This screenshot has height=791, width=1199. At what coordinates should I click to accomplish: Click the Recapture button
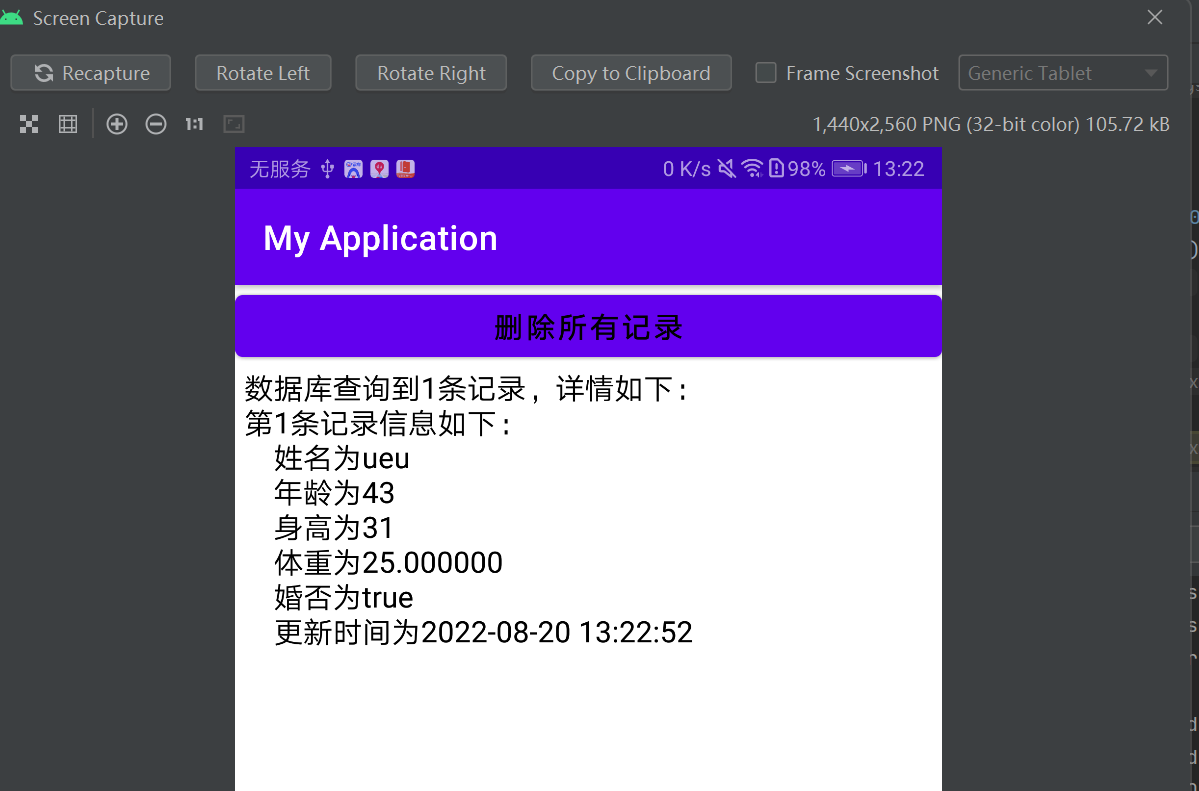click(x=90, y=73)
